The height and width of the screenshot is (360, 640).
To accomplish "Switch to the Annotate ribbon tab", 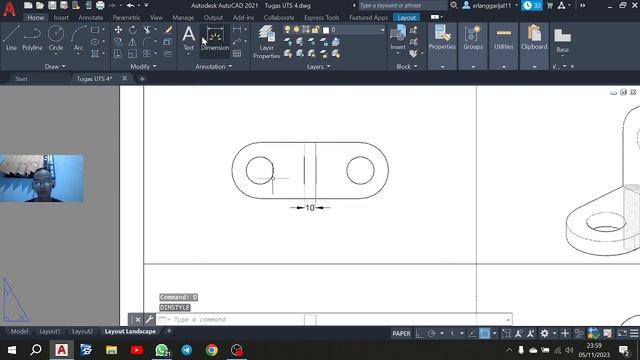I will [91, 18].
